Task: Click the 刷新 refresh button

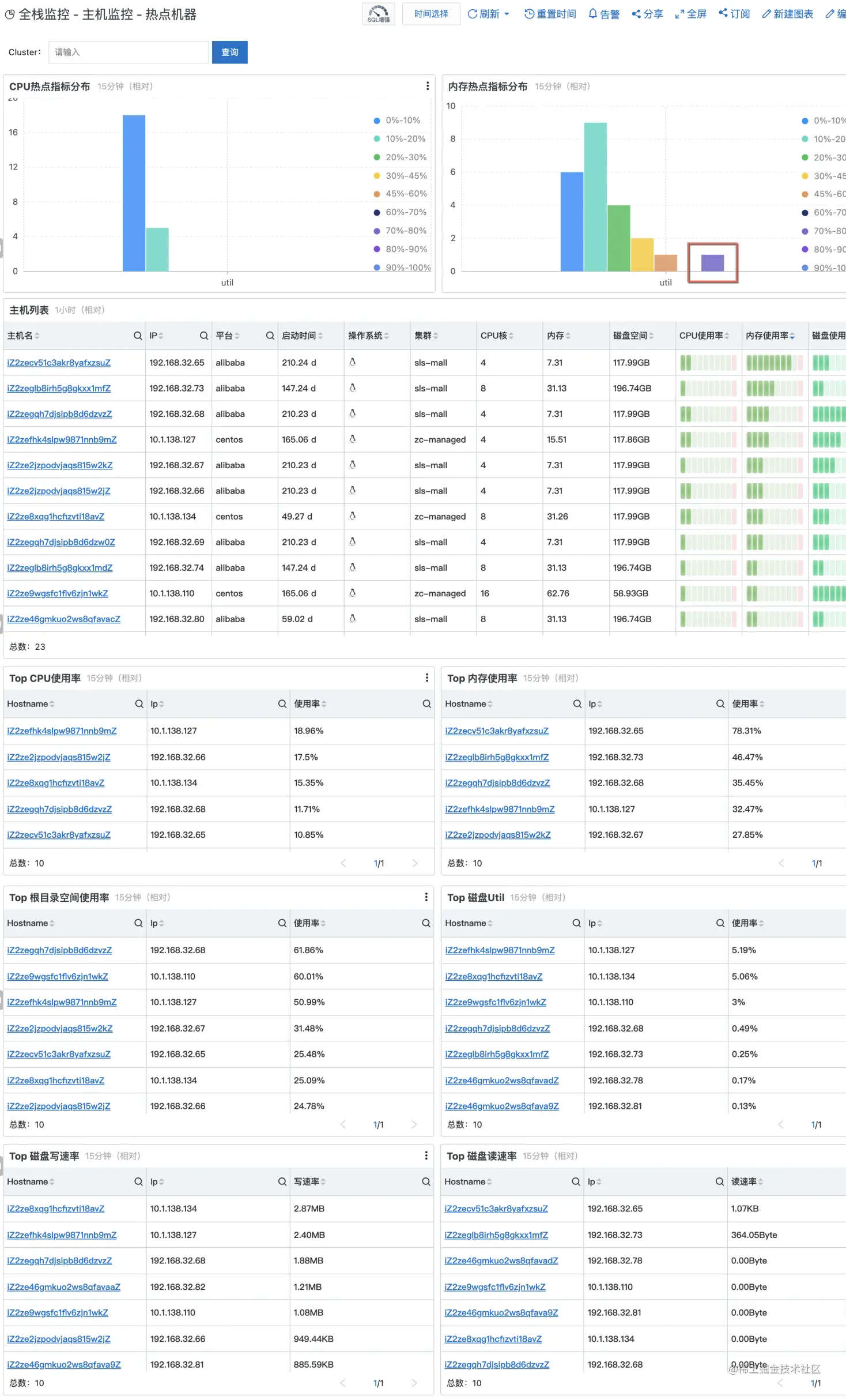Action: coord(484,14)
